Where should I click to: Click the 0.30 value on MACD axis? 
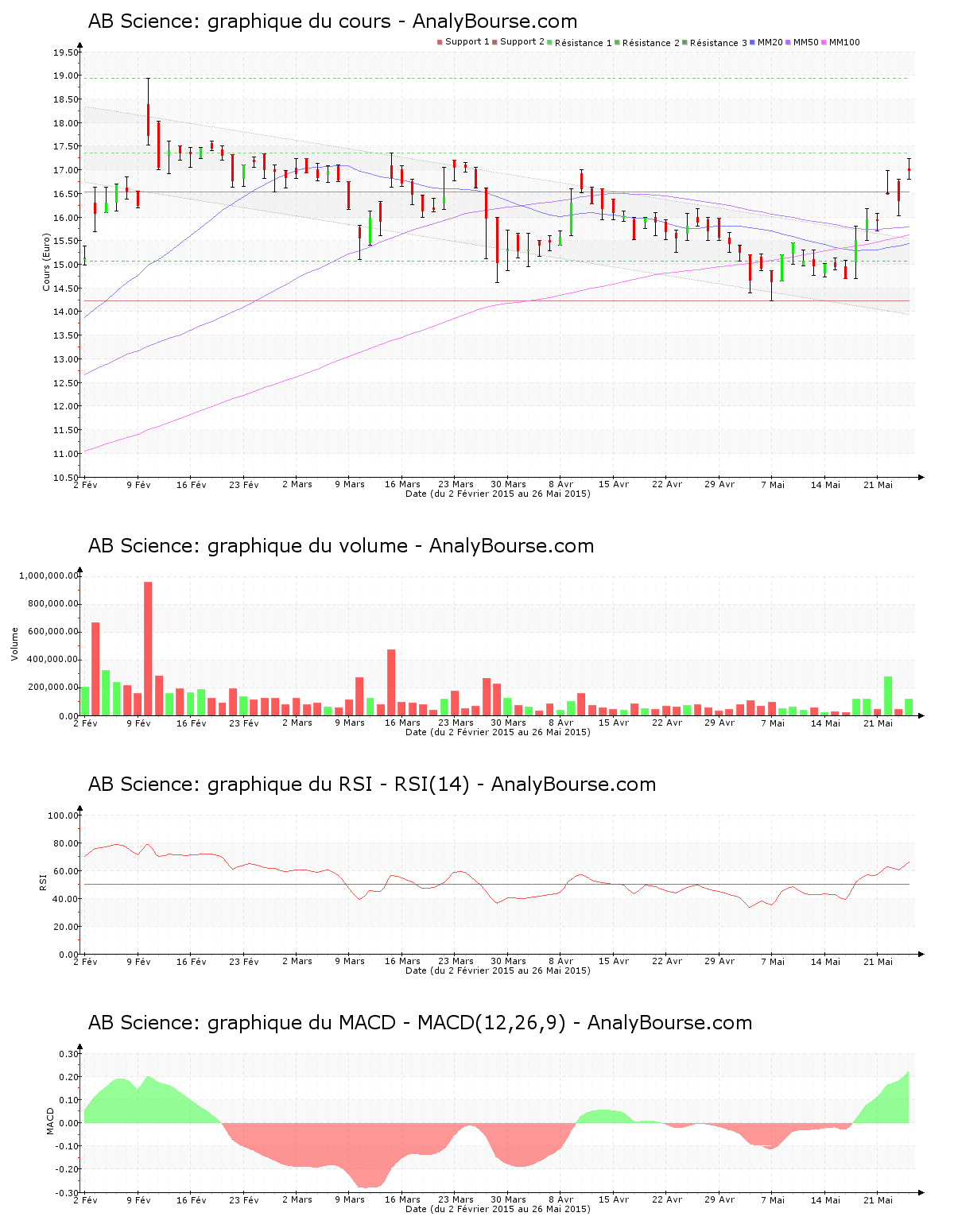(68, 1054)
